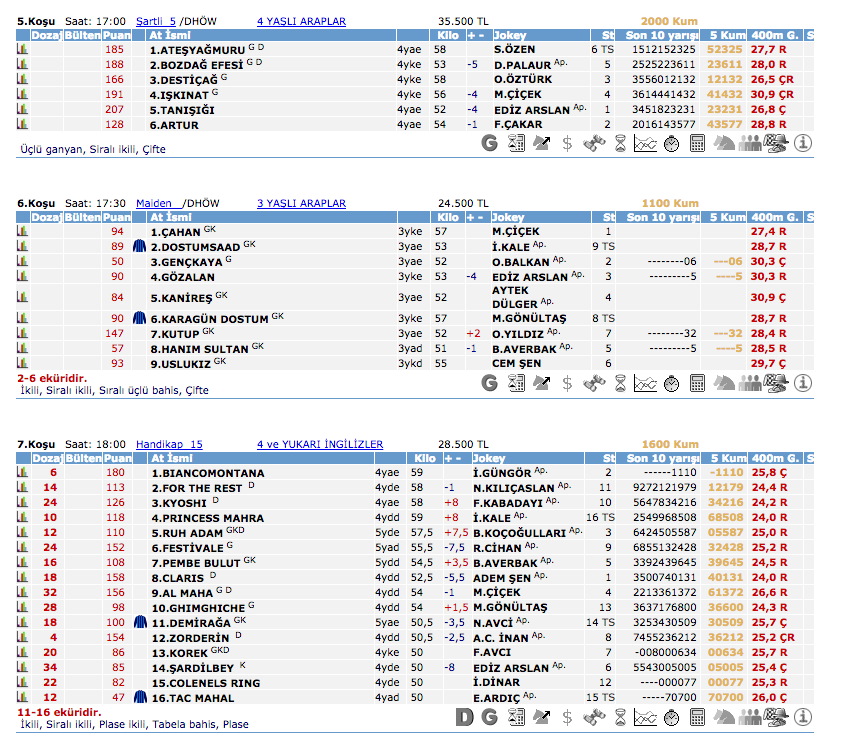The image size is (851, 751).
Task: Open the checkered flag icon in race 7
Action: pyautogui.click(x=776, y=717)
